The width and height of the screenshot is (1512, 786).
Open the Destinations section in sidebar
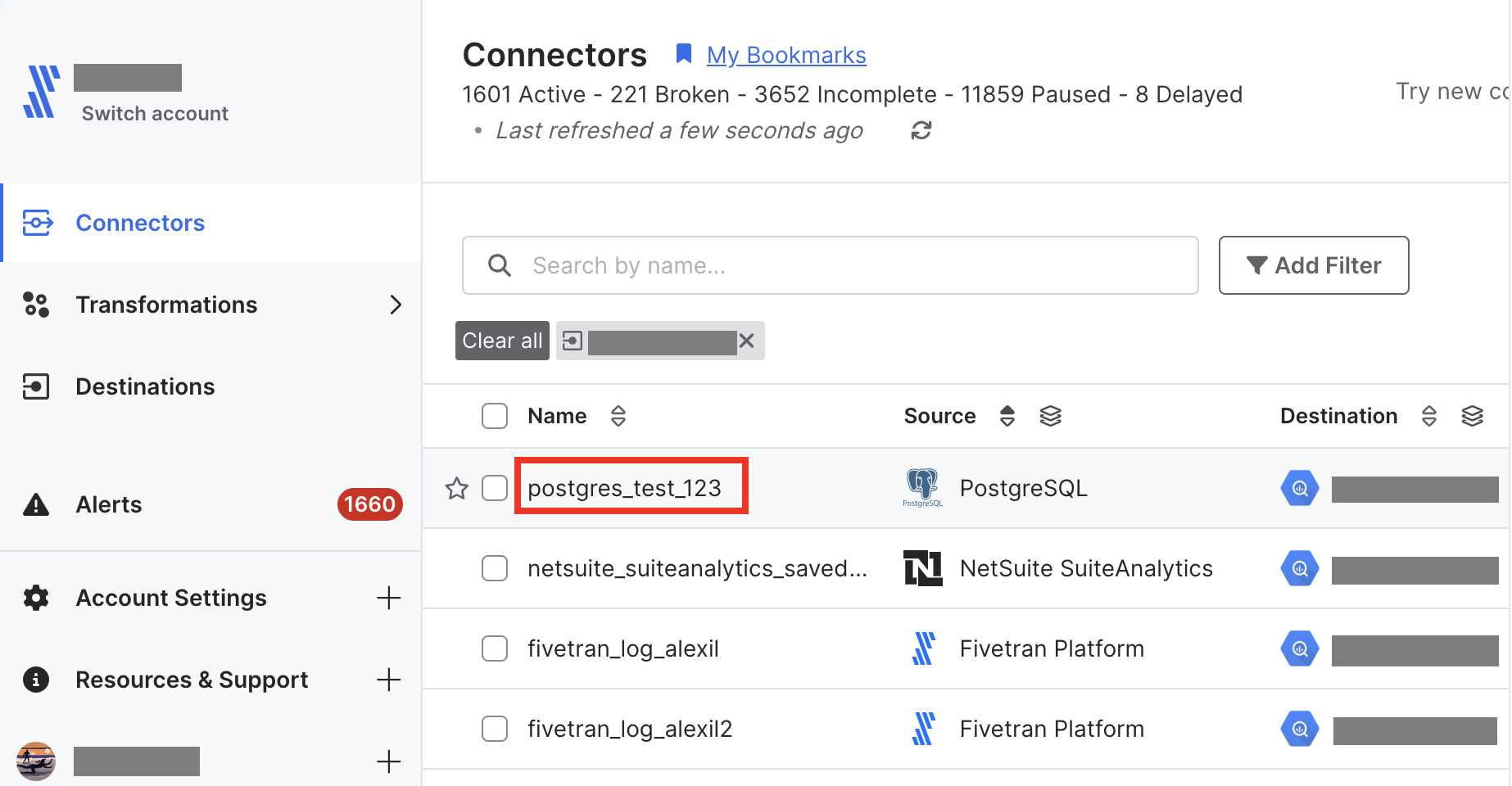(212, 386)
